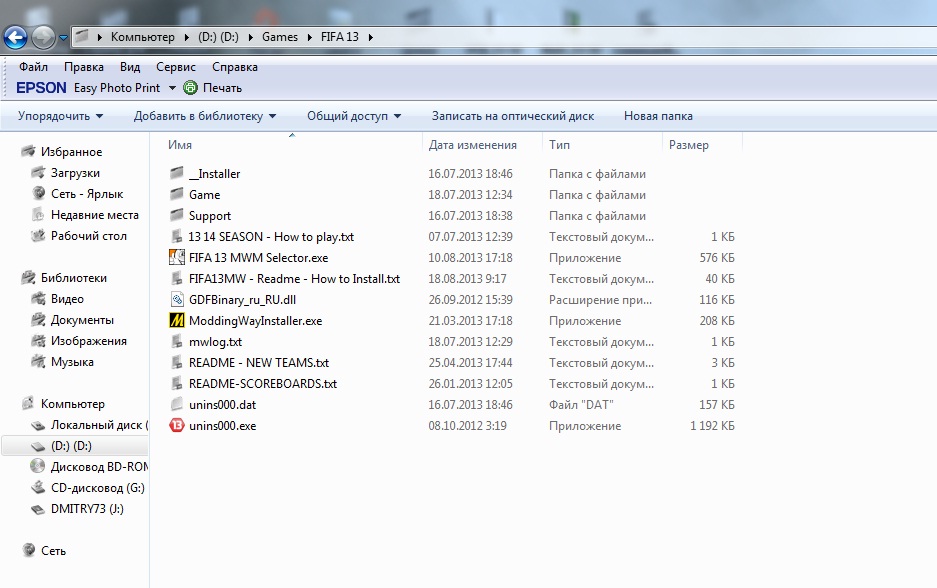Screen dimensions: 937x588
Task: Select the unins000.dat file icon
Action: (x=176, y=405)
